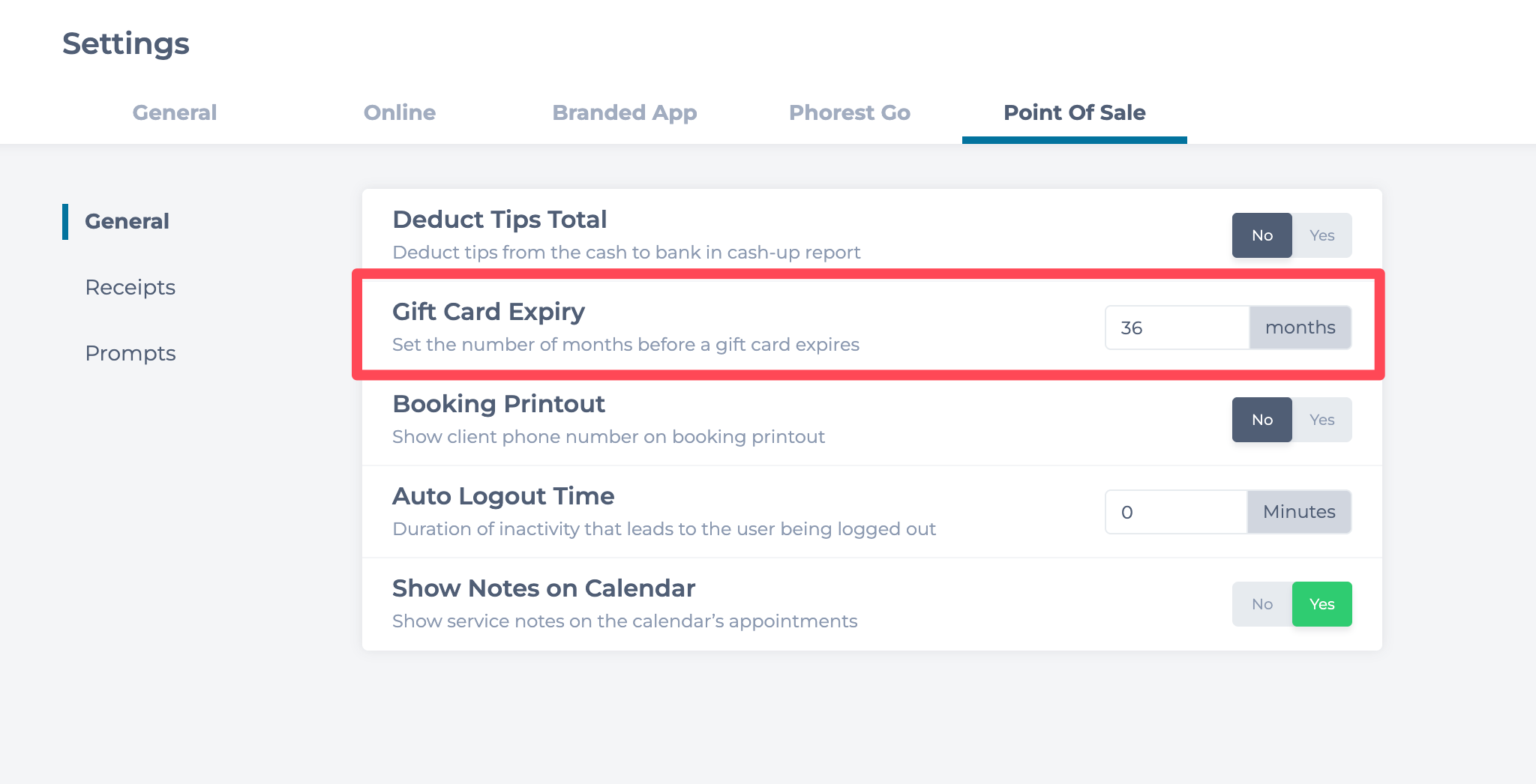Viewport: 1536px width, 784px height.
Task: Set Deduct Tips Total to No
Action: point(1261,235)
